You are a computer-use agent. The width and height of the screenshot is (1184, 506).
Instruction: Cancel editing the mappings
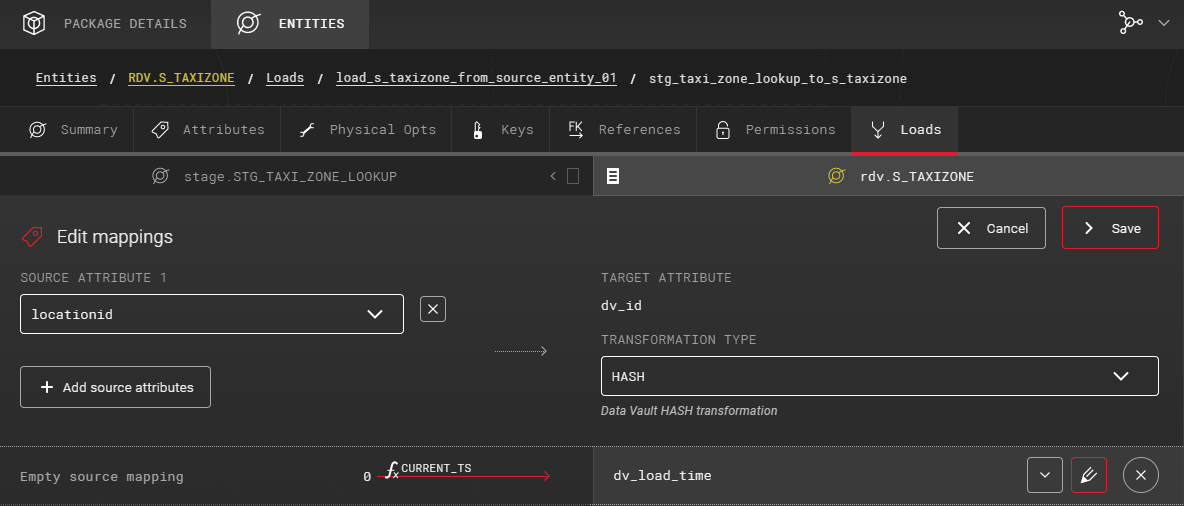(x=991, y=228)
